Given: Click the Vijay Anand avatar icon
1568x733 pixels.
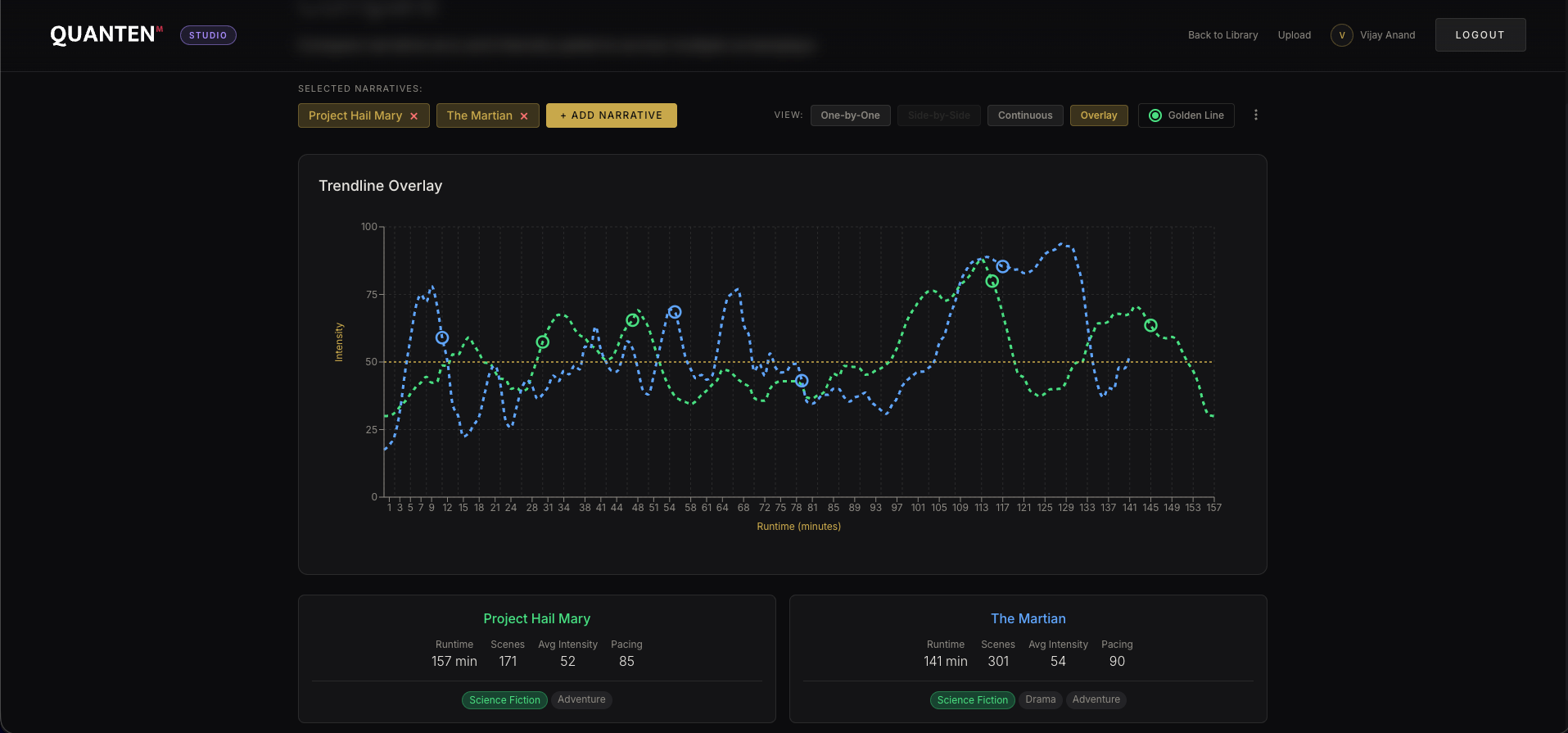Looking at the screenshot, I should tap(1341, 35).
